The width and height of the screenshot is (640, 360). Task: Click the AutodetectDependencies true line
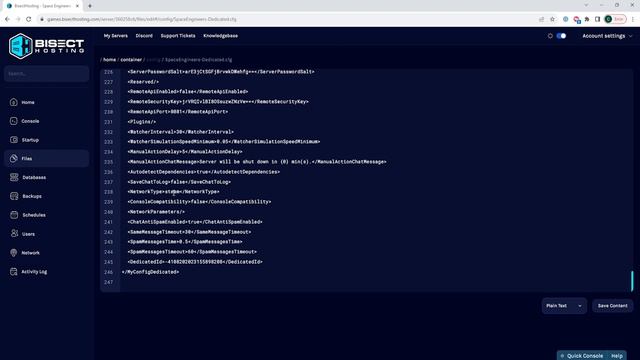coord(204,172)
